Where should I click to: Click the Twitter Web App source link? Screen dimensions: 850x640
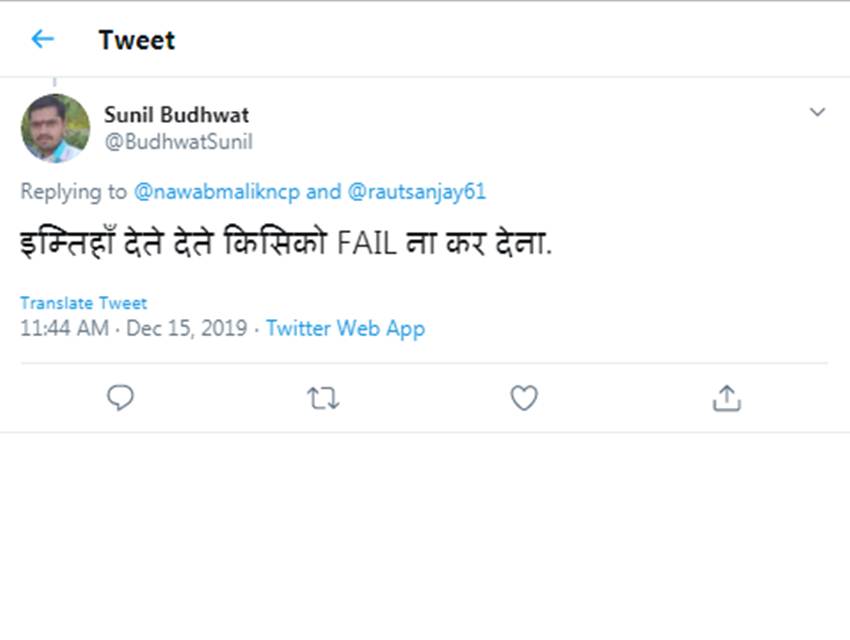click(345, 328)
